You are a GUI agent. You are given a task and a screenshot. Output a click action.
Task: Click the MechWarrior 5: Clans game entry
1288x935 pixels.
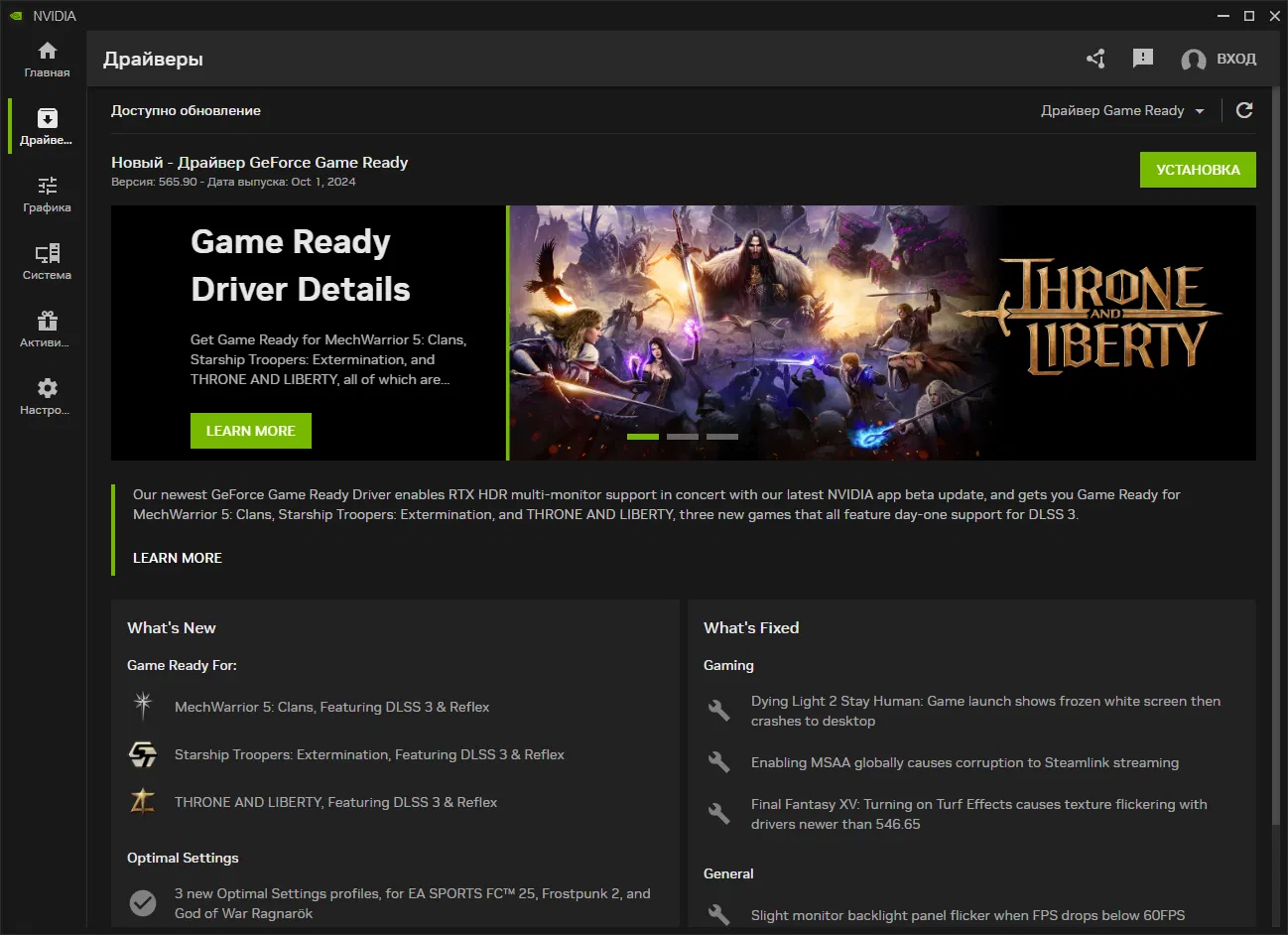pyautogui.click(x=331, y=707)
